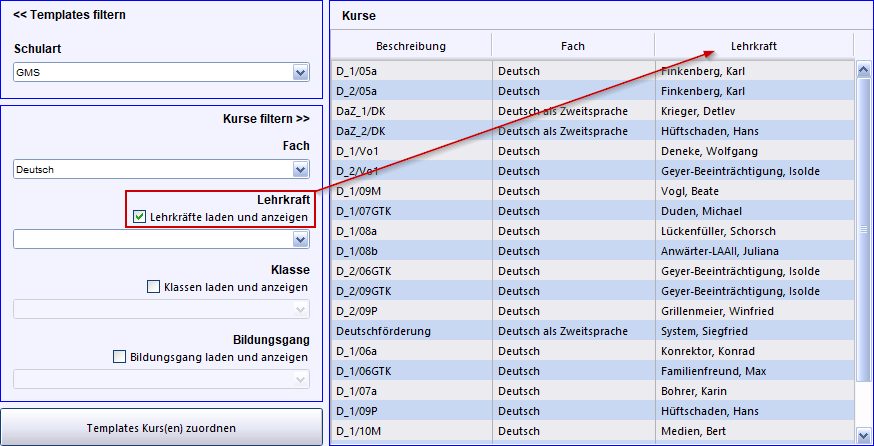Select row D_1/08a

[593, 231]
